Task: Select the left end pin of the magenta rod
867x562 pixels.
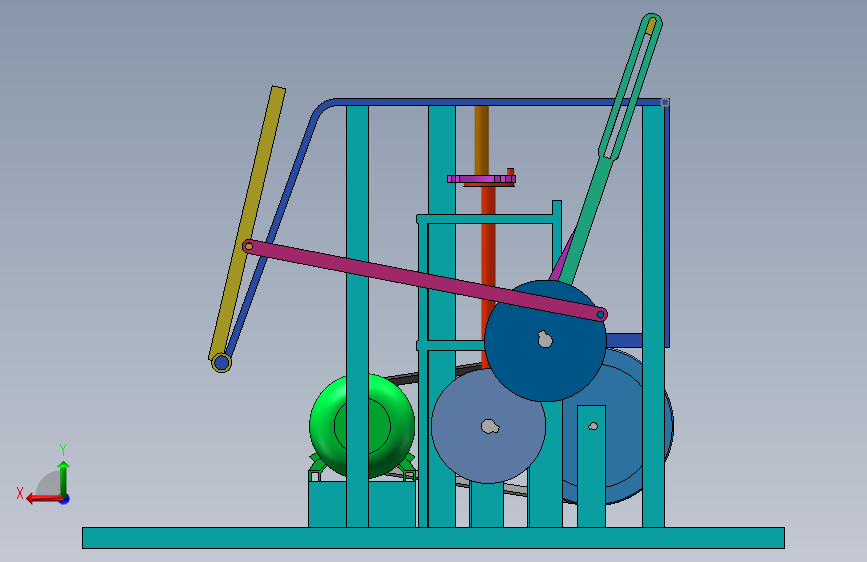Action: 248,246
